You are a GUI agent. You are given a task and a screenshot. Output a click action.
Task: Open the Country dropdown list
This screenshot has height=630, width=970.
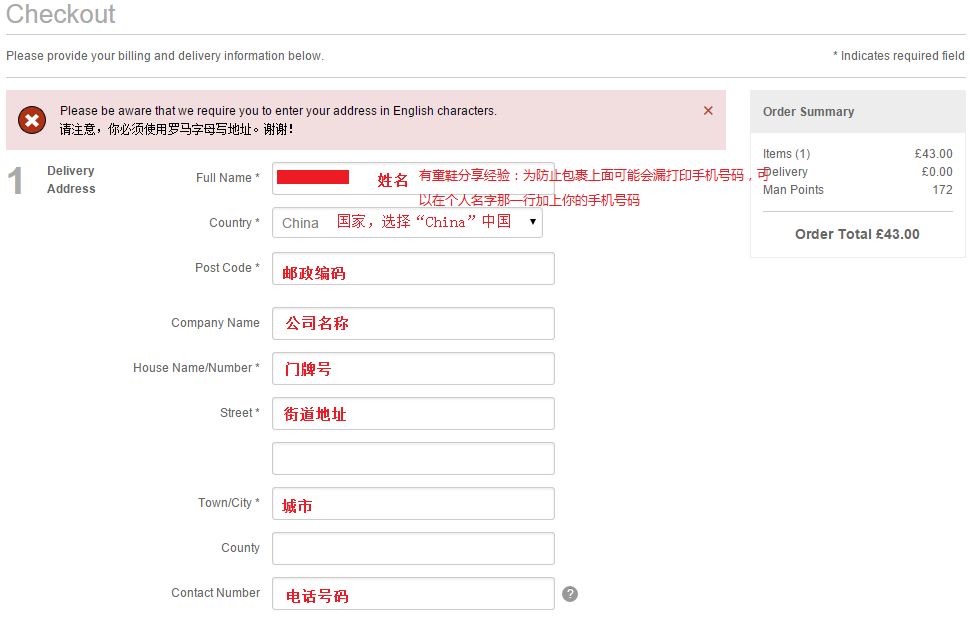[x=407, y=222]
